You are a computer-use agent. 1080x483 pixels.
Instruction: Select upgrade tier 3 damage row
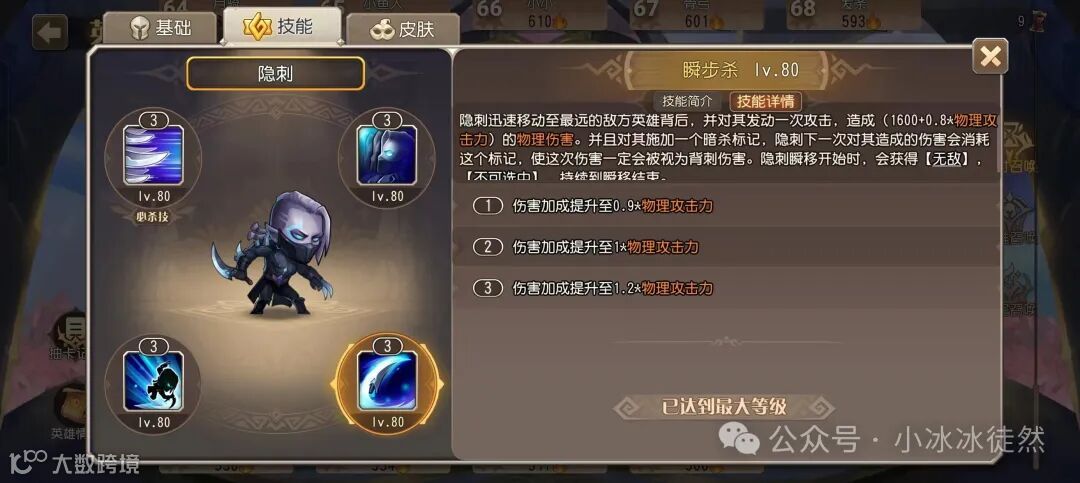[727, 287]
